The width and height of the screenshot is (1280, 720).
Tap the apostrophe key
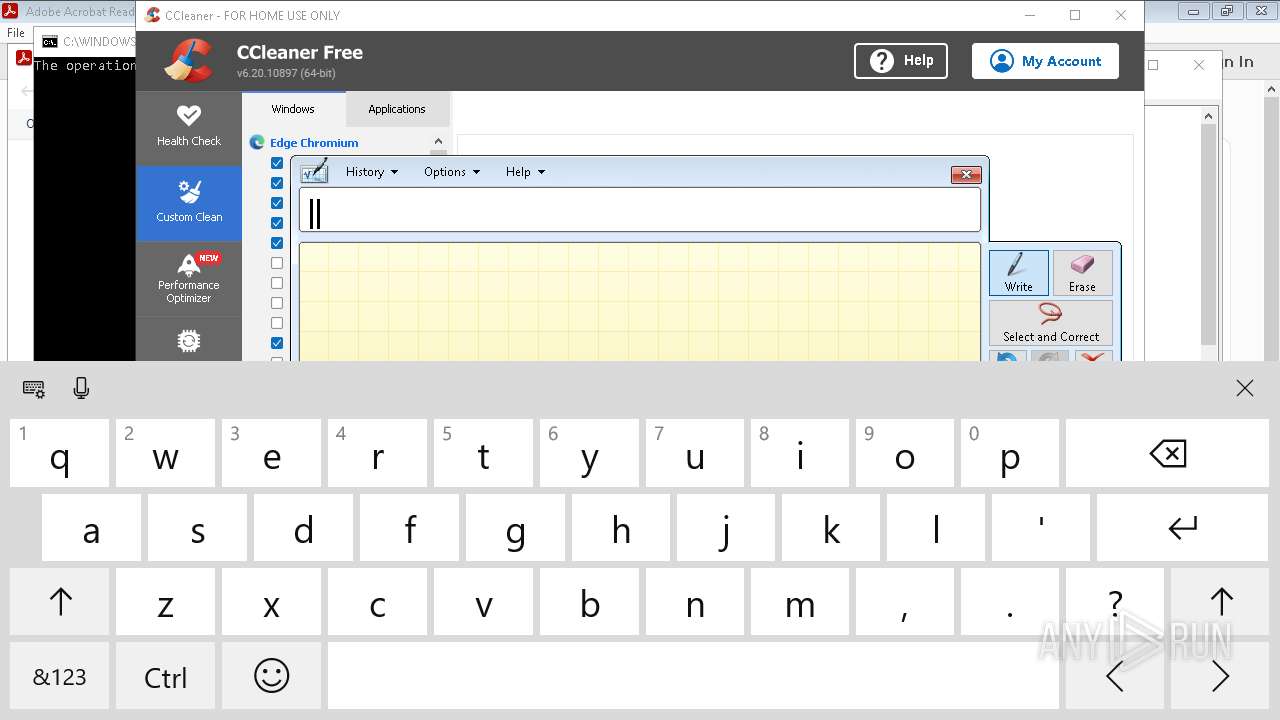coord(1041,528)
